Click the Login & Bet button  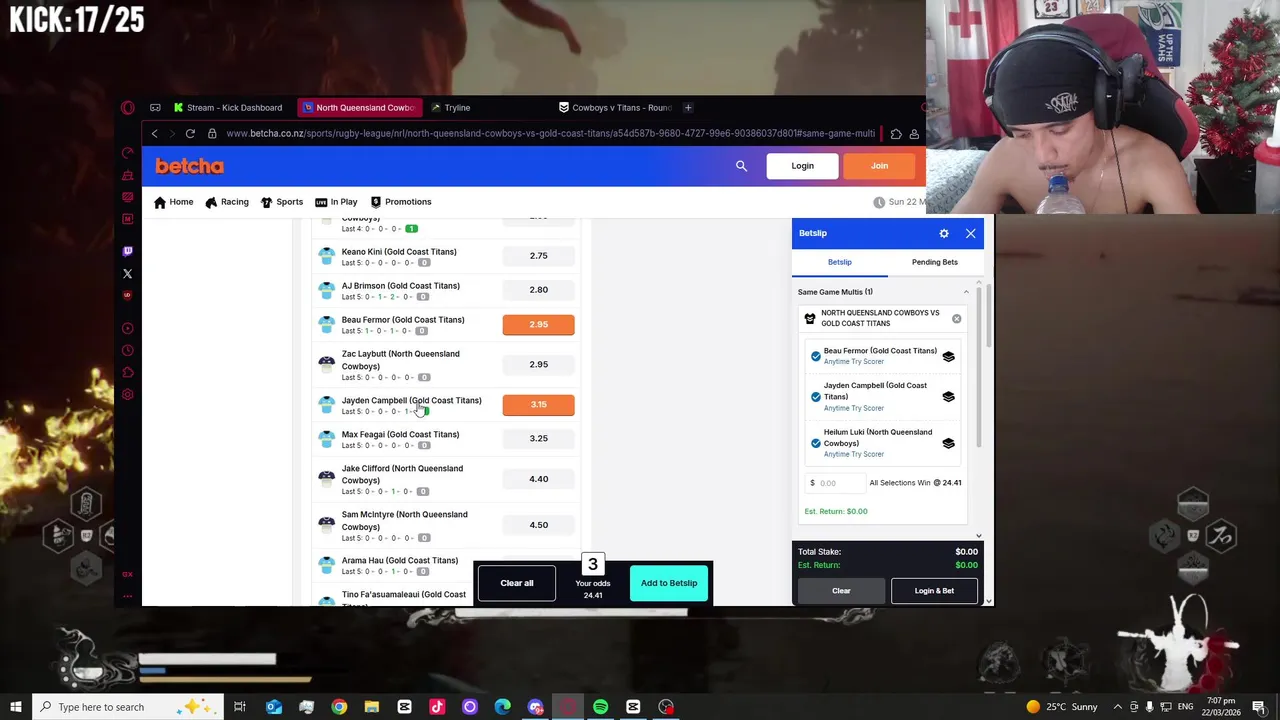[x=934, y=590]
